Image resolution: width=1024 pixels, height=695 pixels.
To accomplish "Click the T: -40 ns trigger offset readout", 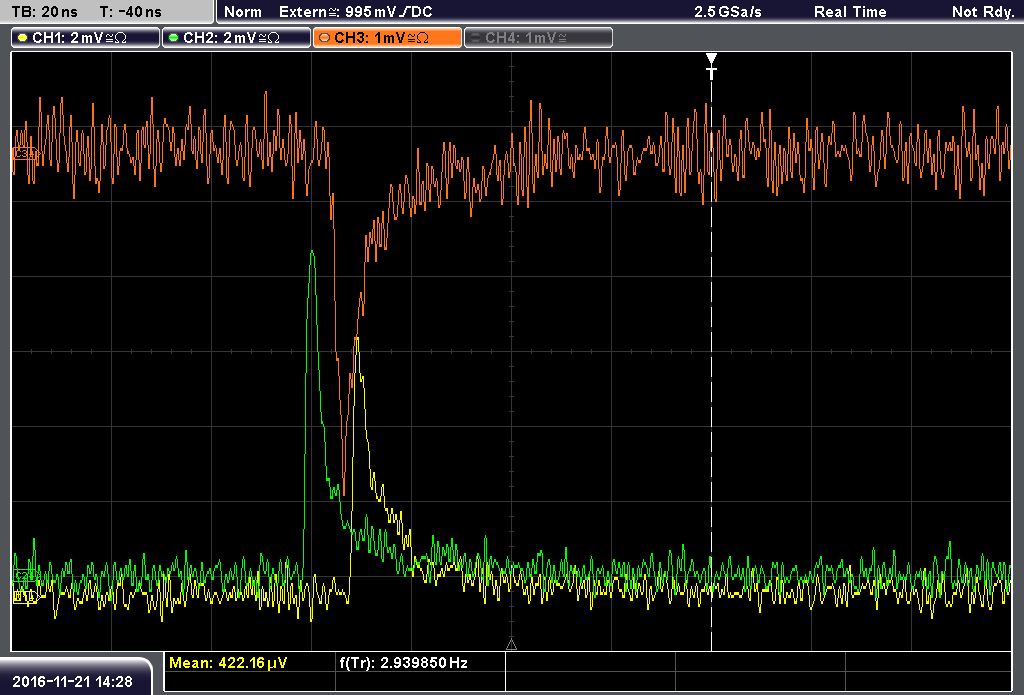I will tap(131, 12).
